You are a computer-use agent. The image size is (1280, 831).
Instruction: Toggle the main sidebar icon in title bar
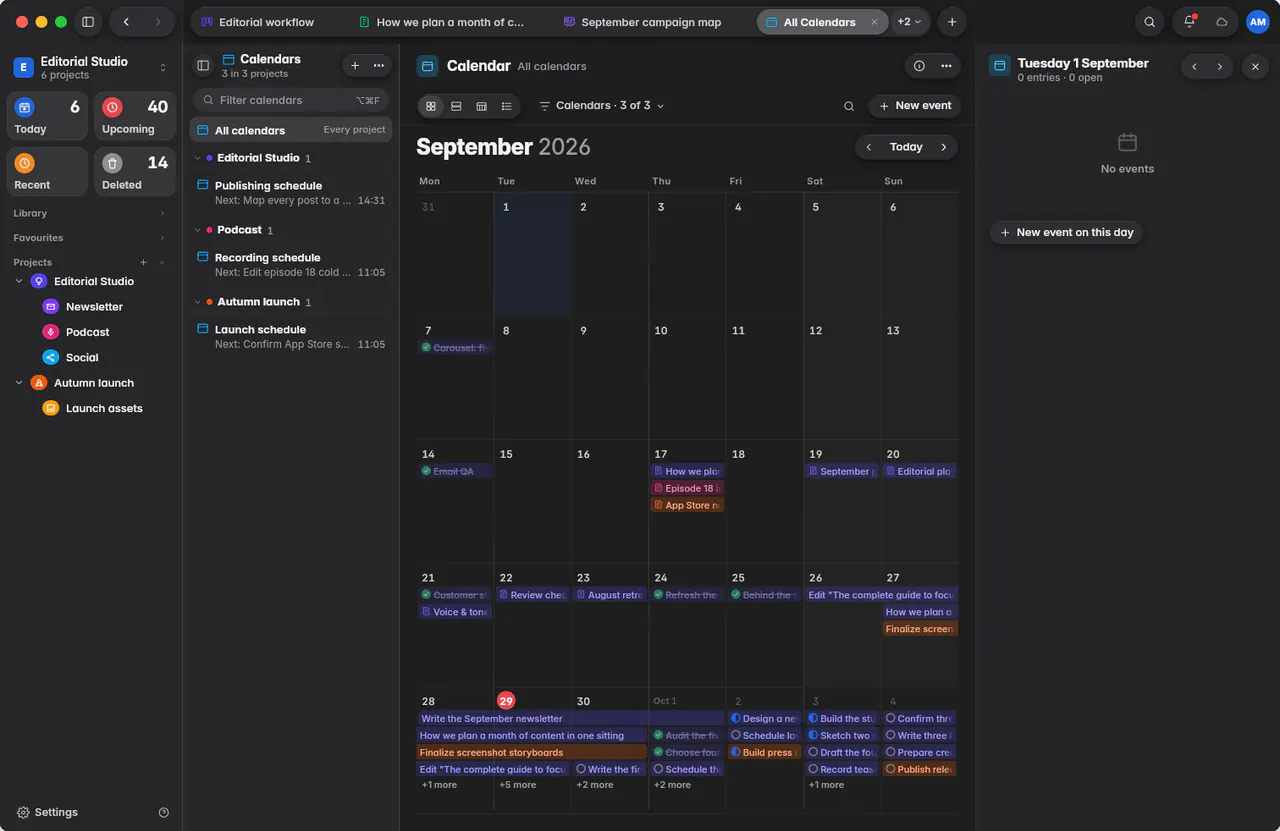pyautogui.click(x=88, y=22)
